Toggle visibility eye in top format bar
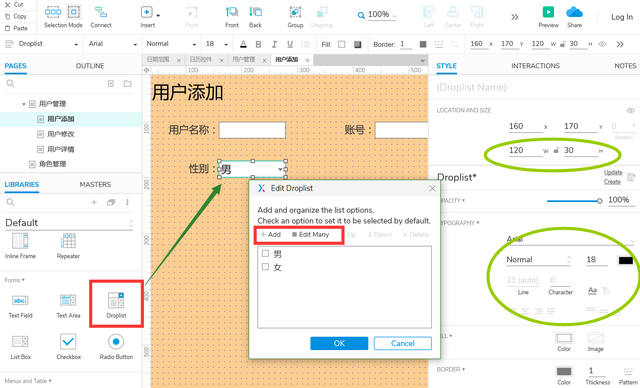 pos(602,44)
